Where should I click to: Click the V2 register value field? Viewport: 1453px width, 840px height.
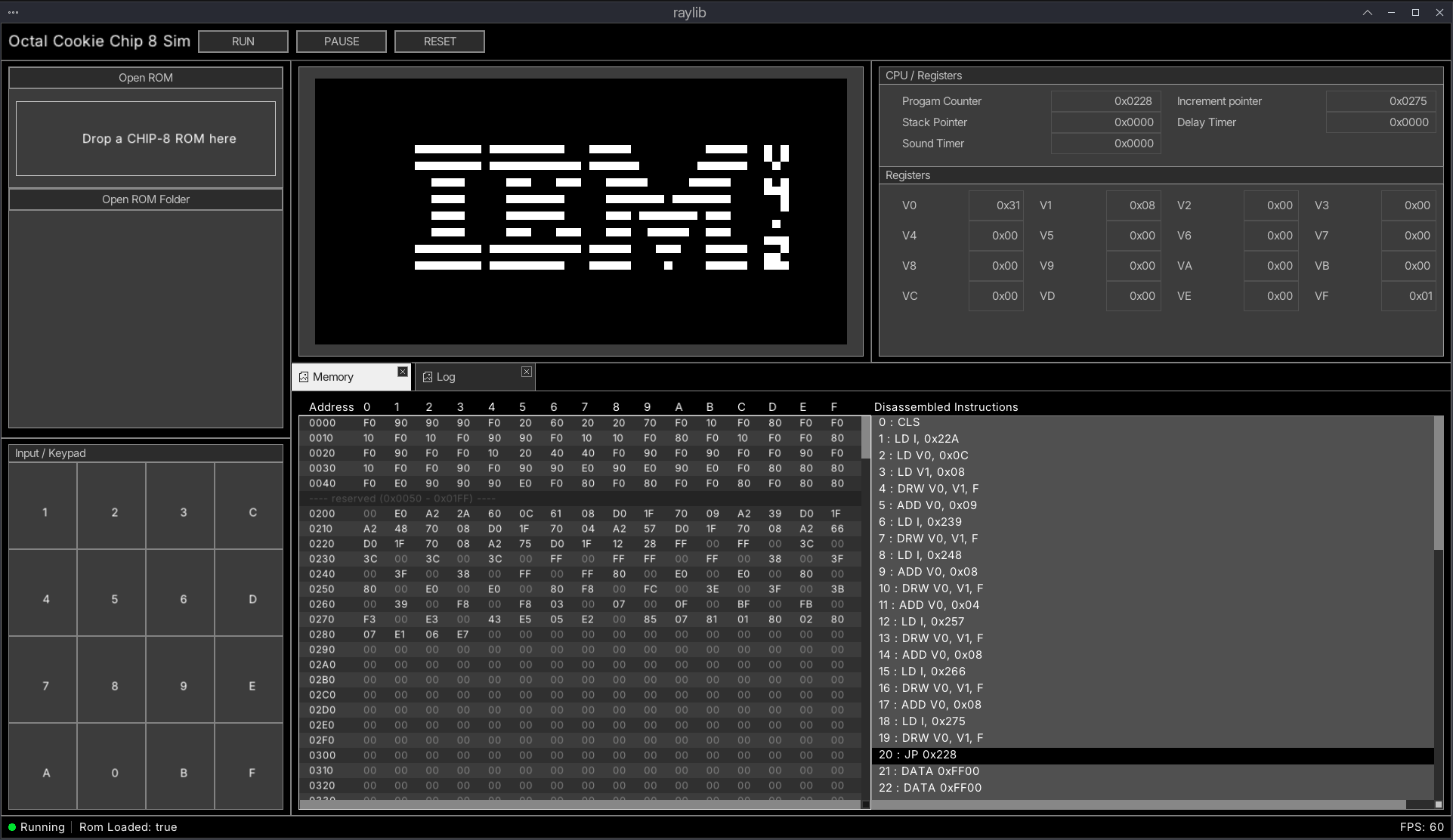click(1271, 205)
